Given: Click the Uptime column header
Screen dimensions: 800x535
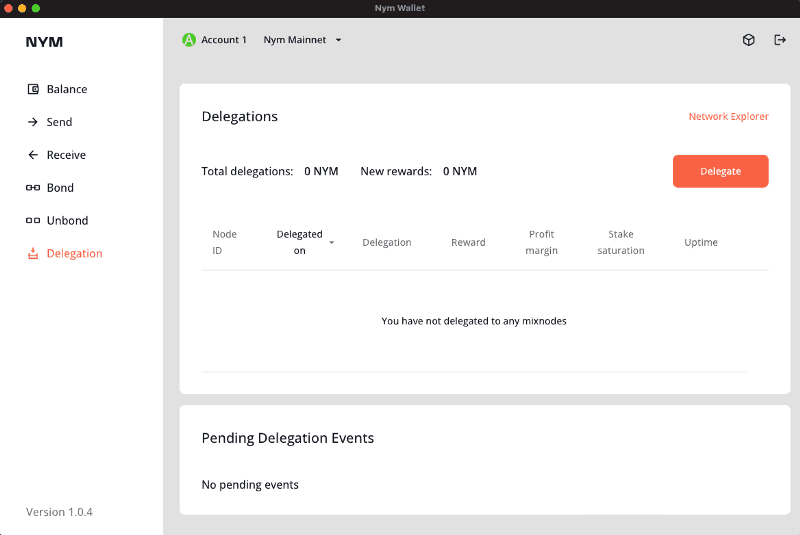Looking at the screenshot, I should coord(700,242).
